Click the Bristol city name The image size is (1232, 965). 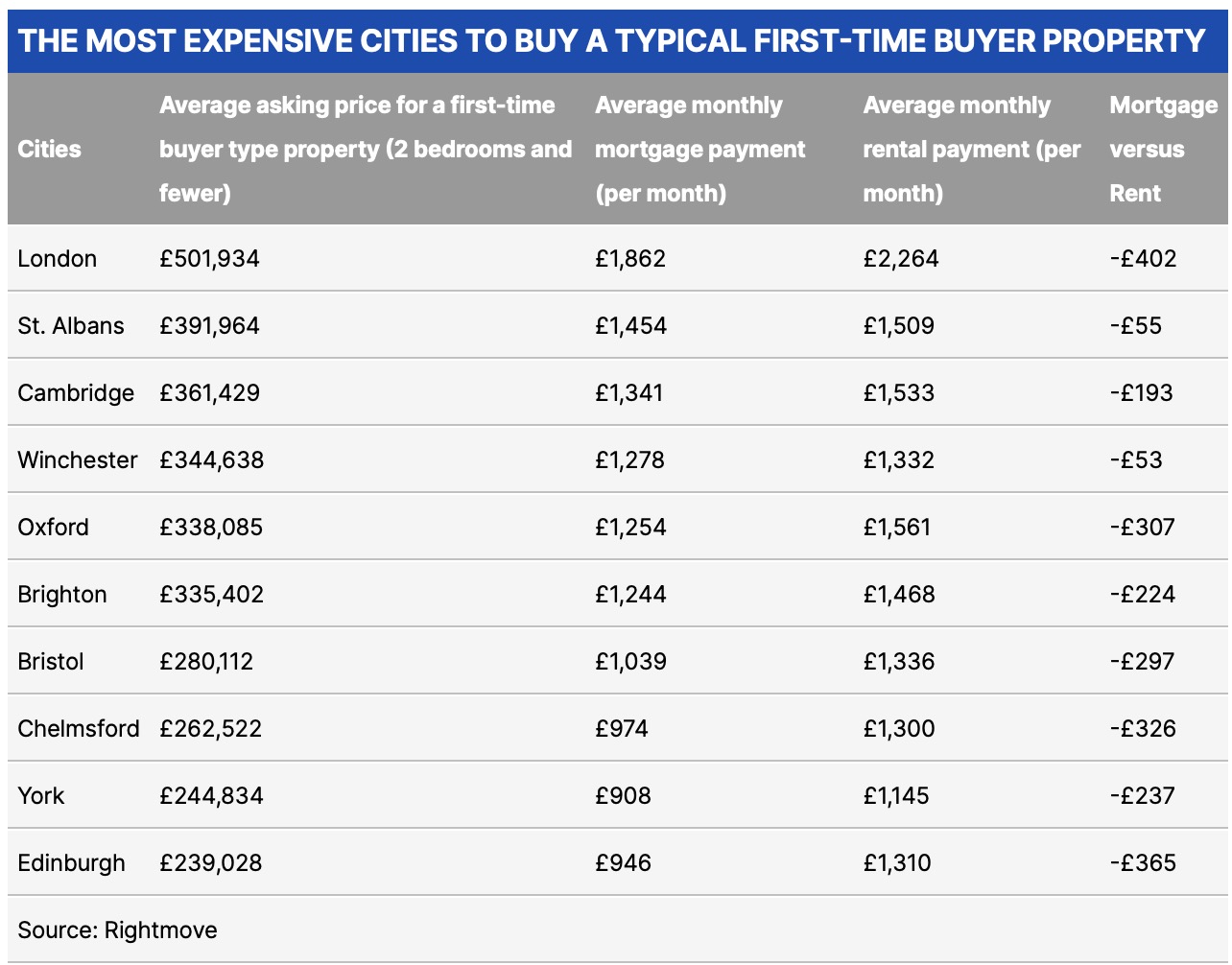tap(51, 662)
